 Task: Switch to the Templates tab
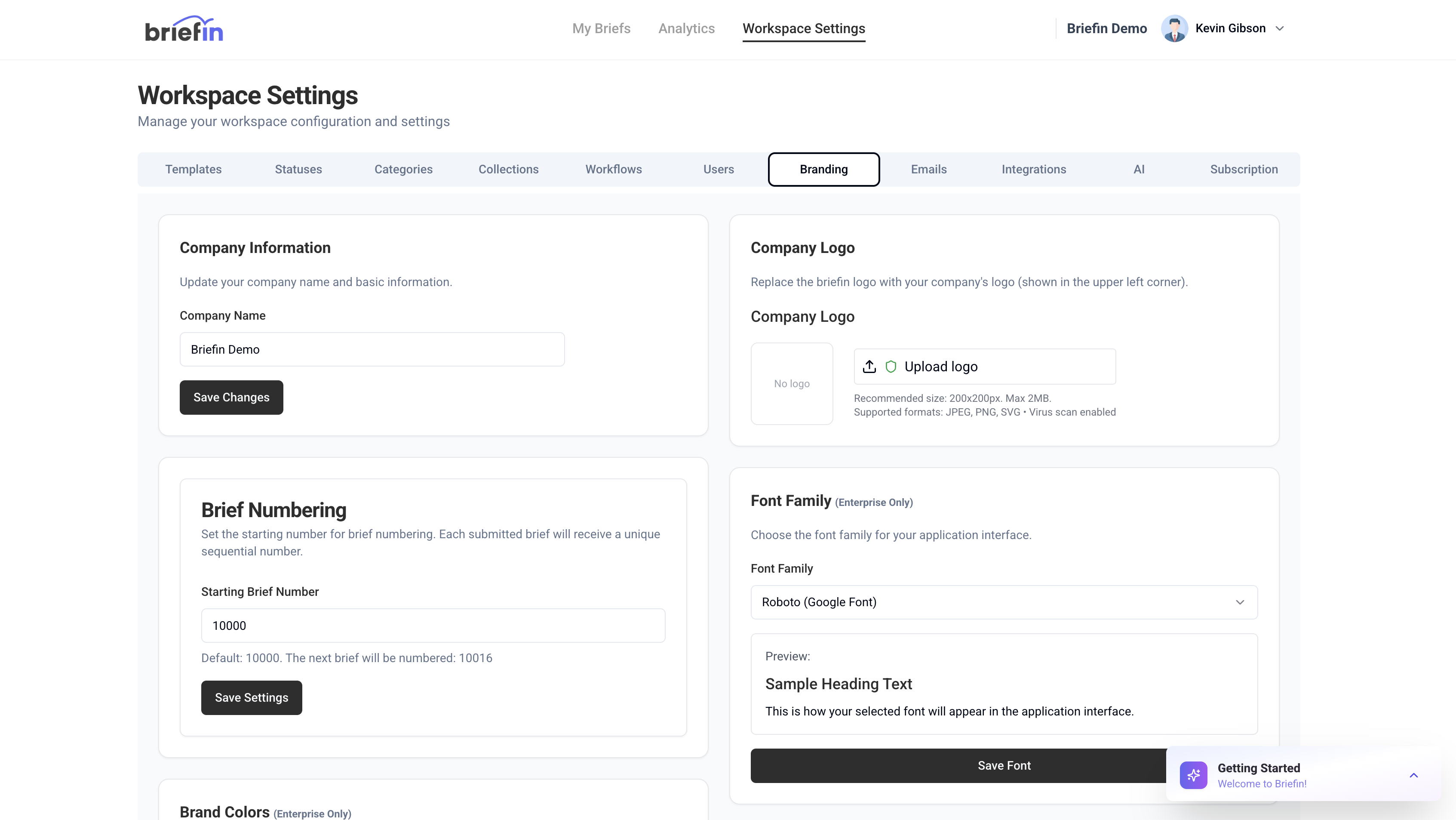coord(194,169)
